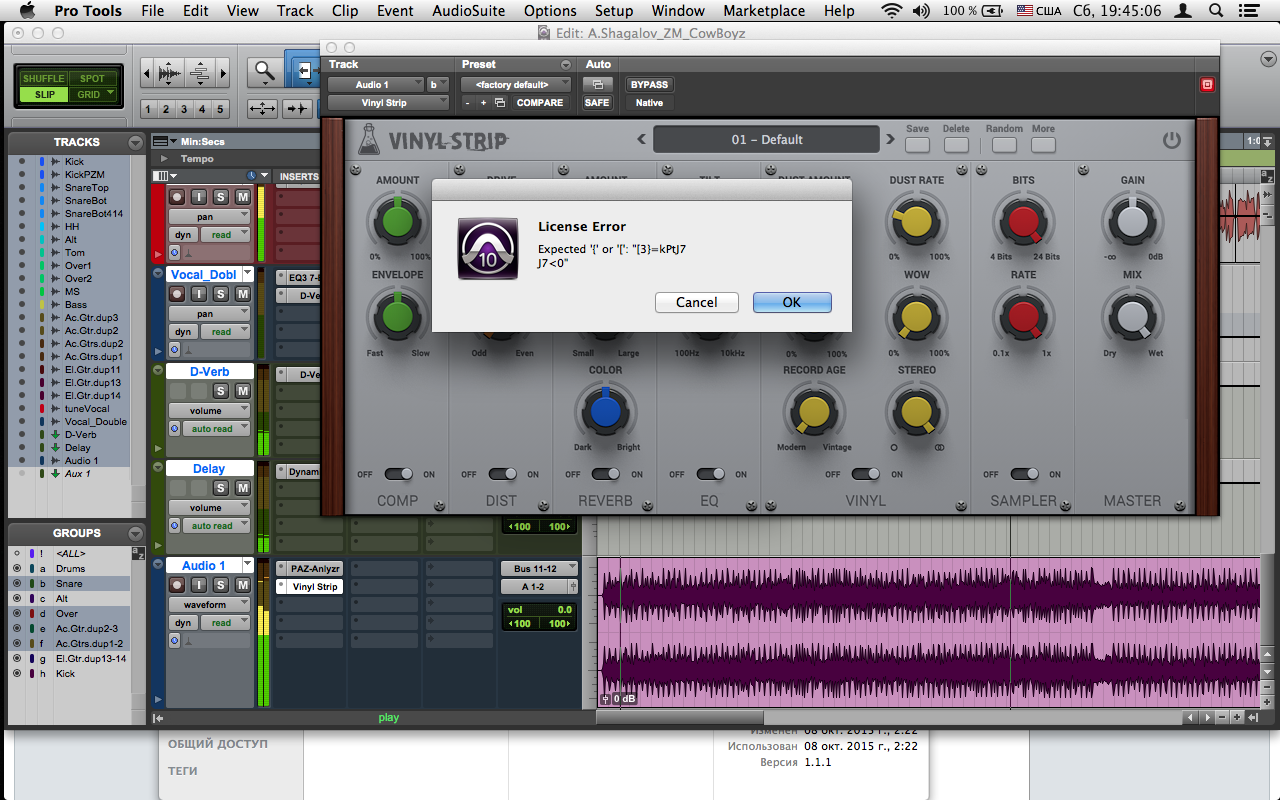Select zoom preset 1
Image resolution: width=1280 pixels, height=800 pixels.
click(x=148, y=109)
